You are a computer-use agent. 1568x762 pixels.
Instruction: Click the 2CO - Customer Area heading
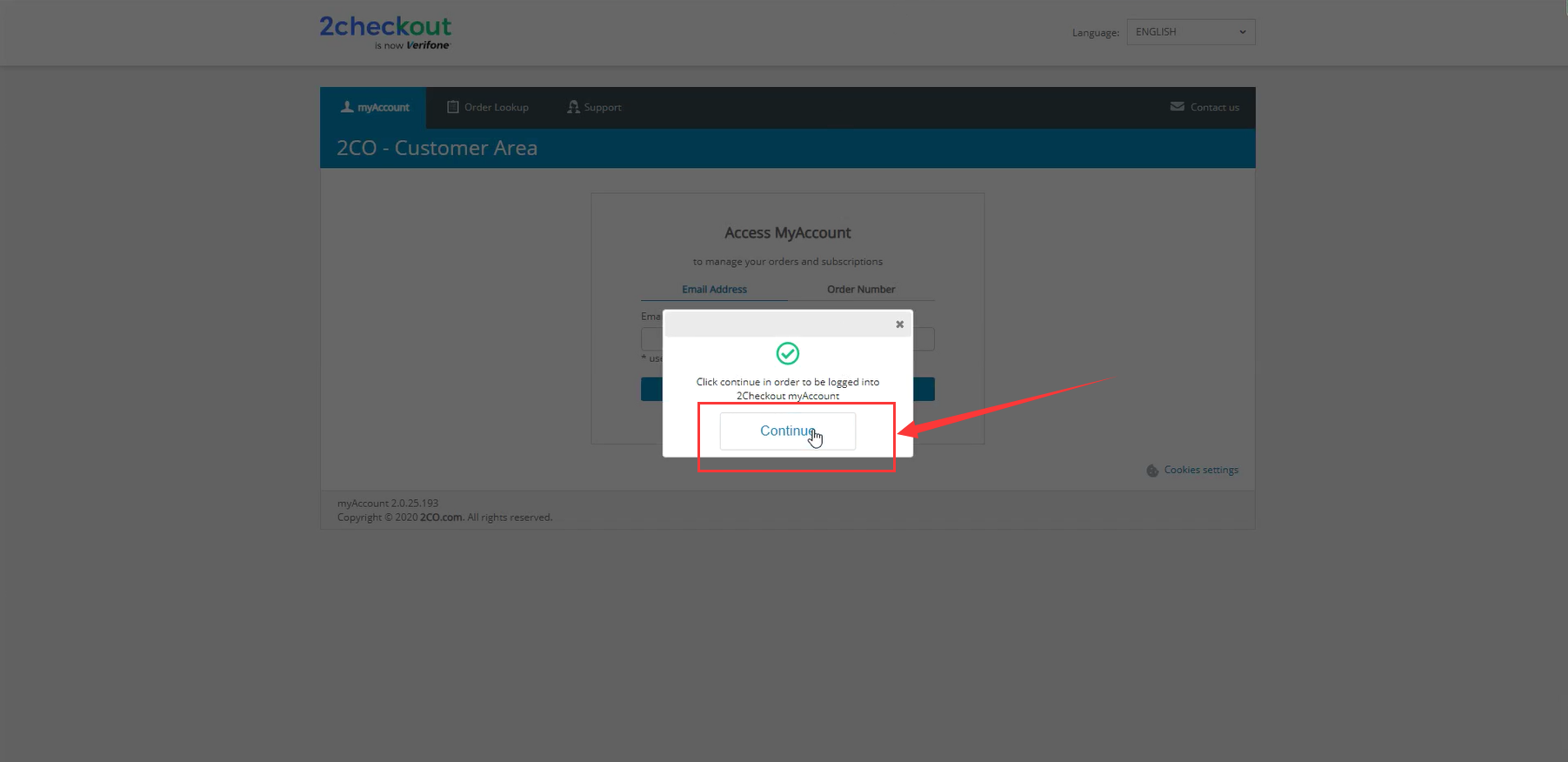[437, 148]
